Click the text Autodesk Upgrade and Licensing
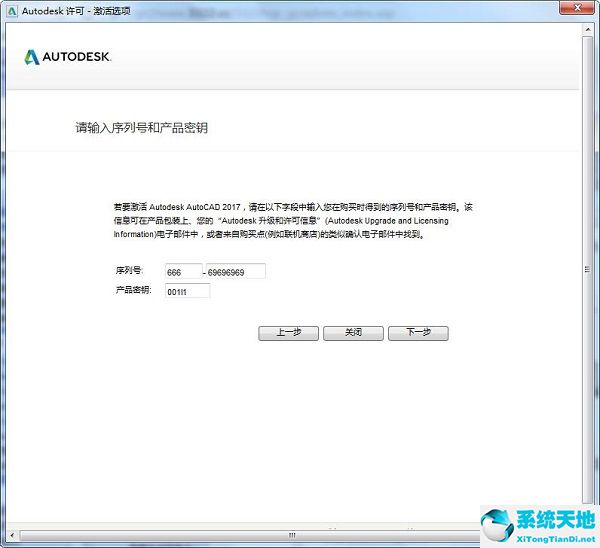This screenshot has height=548, width=600. coord(388,221)
